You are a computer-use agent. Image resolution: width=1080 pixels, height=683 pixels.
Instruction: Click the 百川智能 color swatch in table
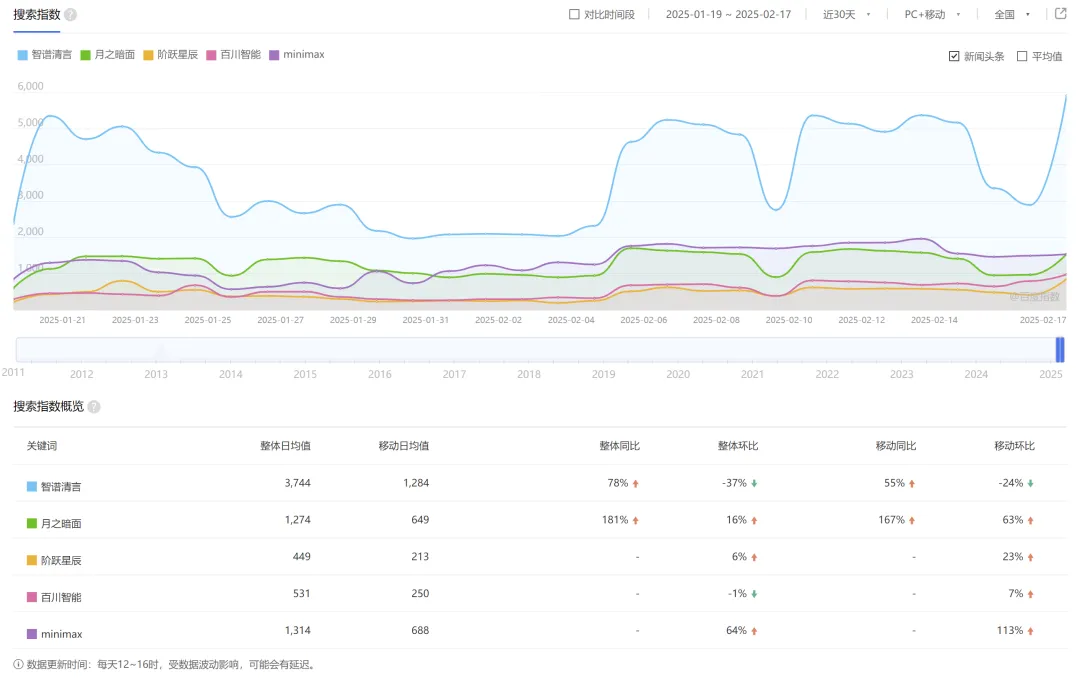[x=32, y=597]
